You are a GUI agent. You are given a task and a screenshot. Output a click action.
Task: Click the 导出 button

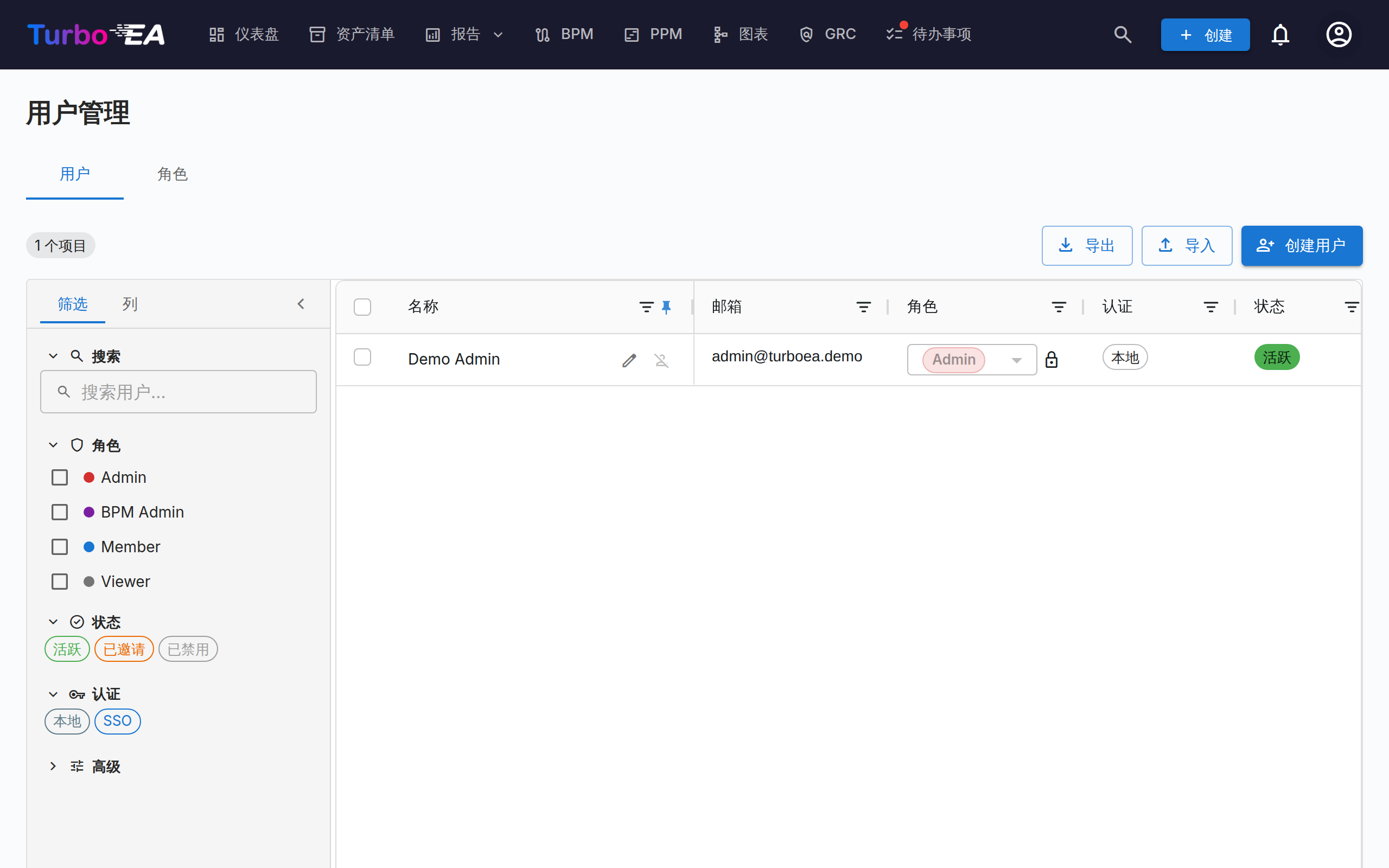tap(1087, 246)
